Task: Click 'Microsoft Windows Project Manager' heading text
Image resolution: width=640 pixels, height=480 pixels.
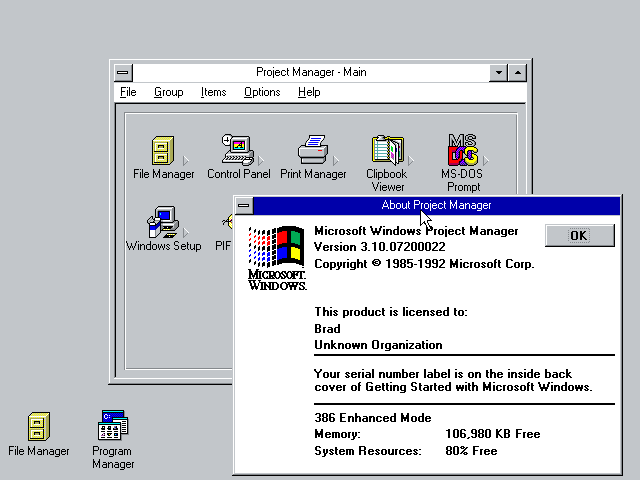Action: tap(416, 231)
